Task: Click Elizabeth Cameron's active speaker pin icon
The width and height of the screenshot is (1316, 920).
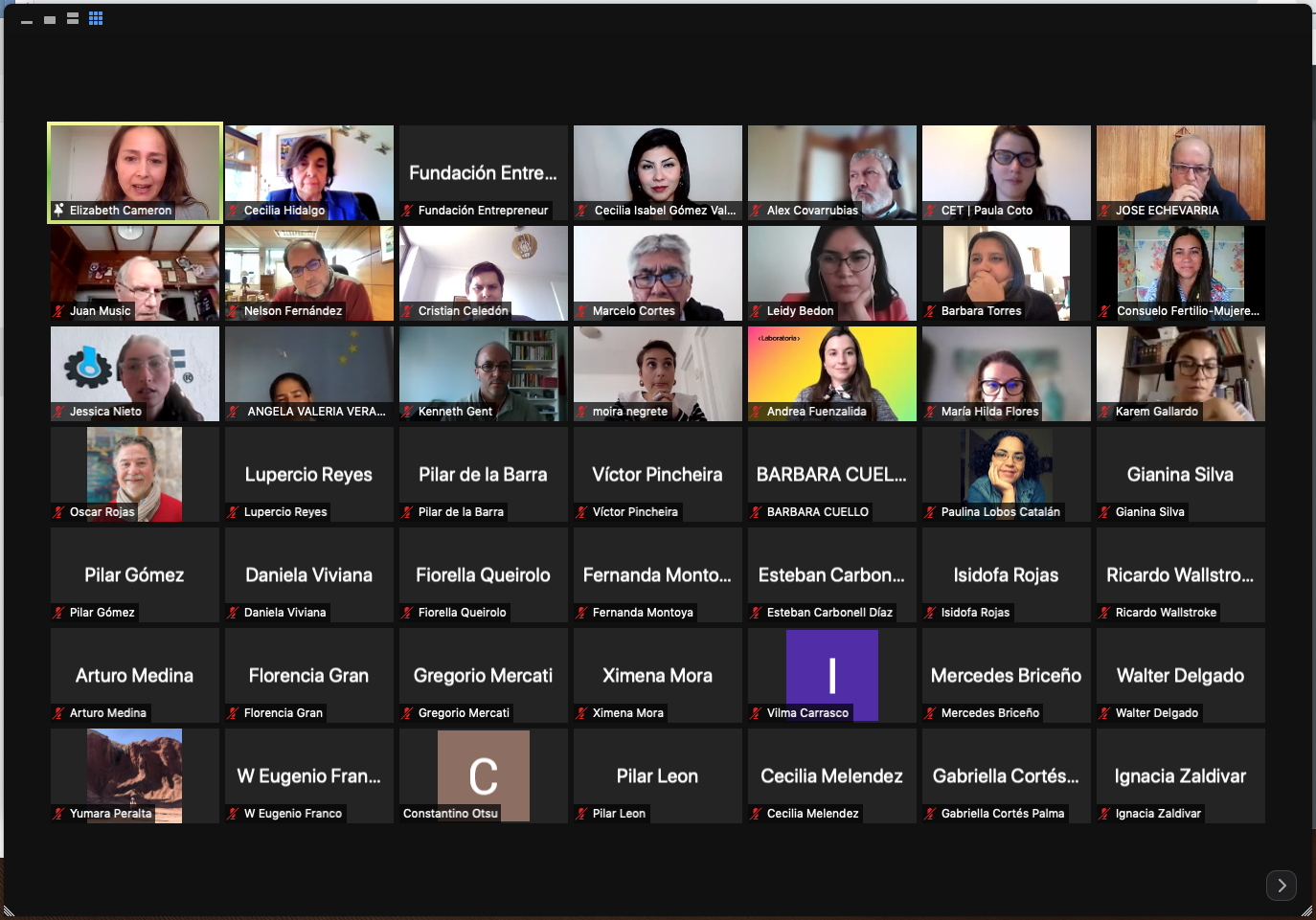Action: pyautogui.click(x=58, y=211)
